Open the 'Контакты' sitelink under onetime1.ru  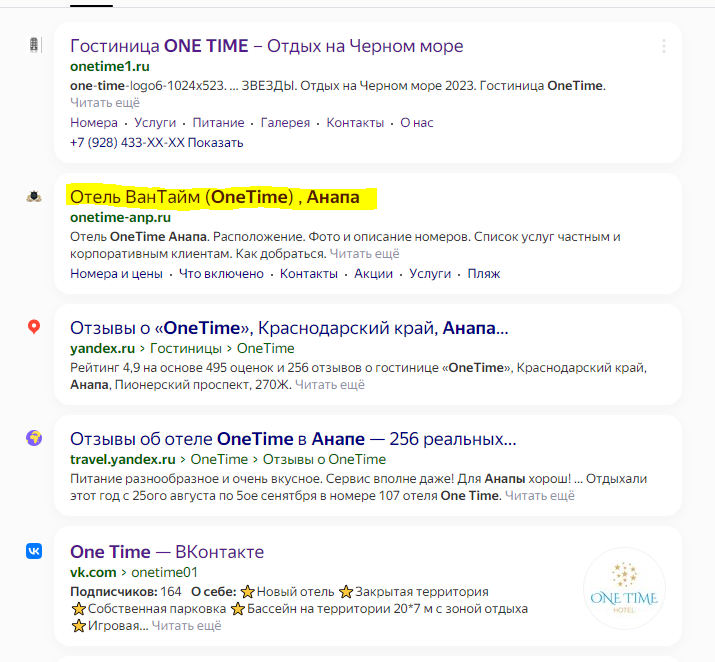tap(355, 123)
